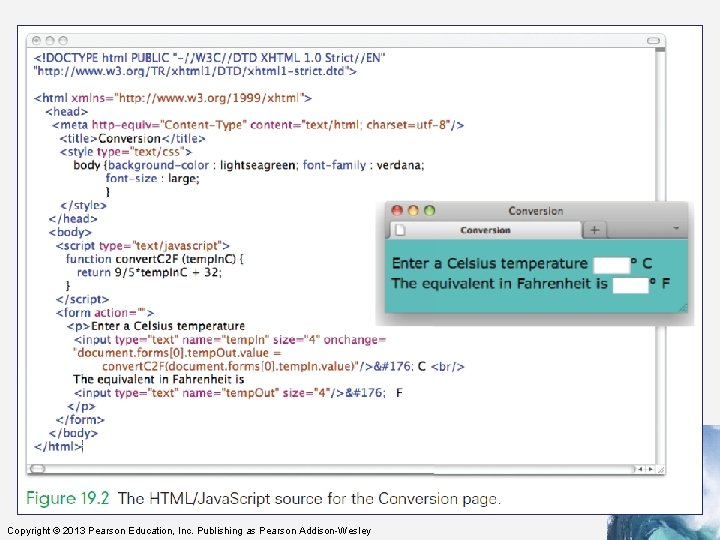The width and height of the screenshot is (720, 540).
Task: Open the tab list dropdown arrow in browser
Action: point(675,228)
